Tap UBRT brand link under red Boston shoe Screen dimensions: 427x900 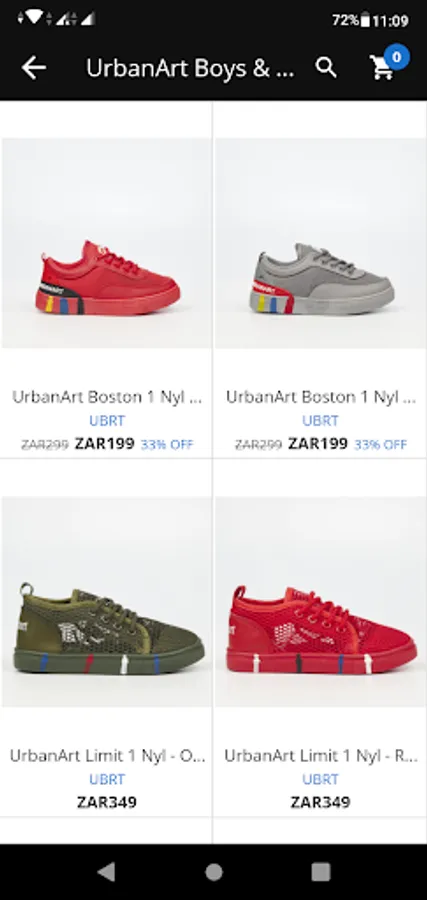point(107,421)
